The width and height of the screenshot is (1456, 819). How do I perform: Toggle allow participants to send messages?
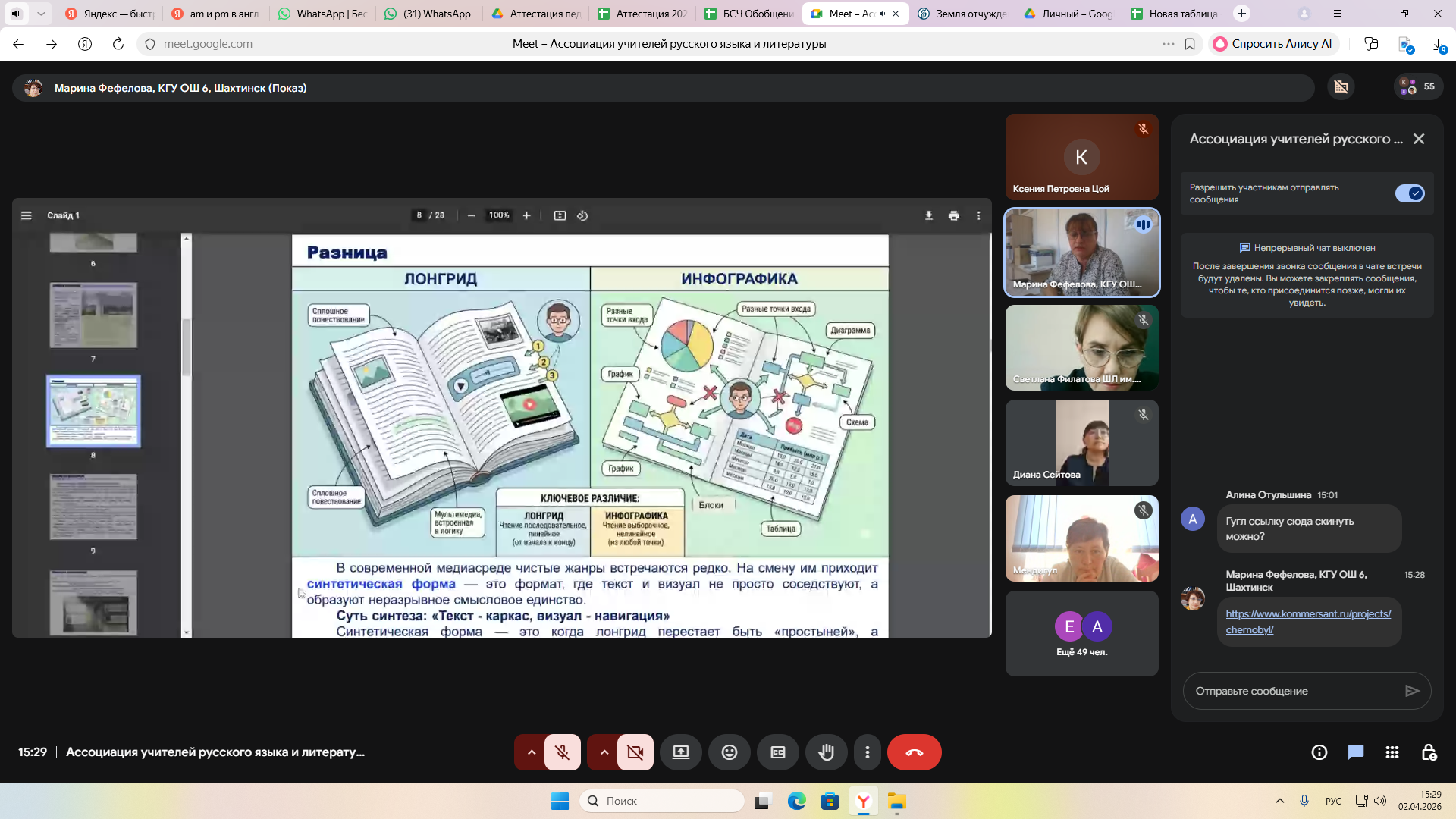click(x=1409, y=193)
